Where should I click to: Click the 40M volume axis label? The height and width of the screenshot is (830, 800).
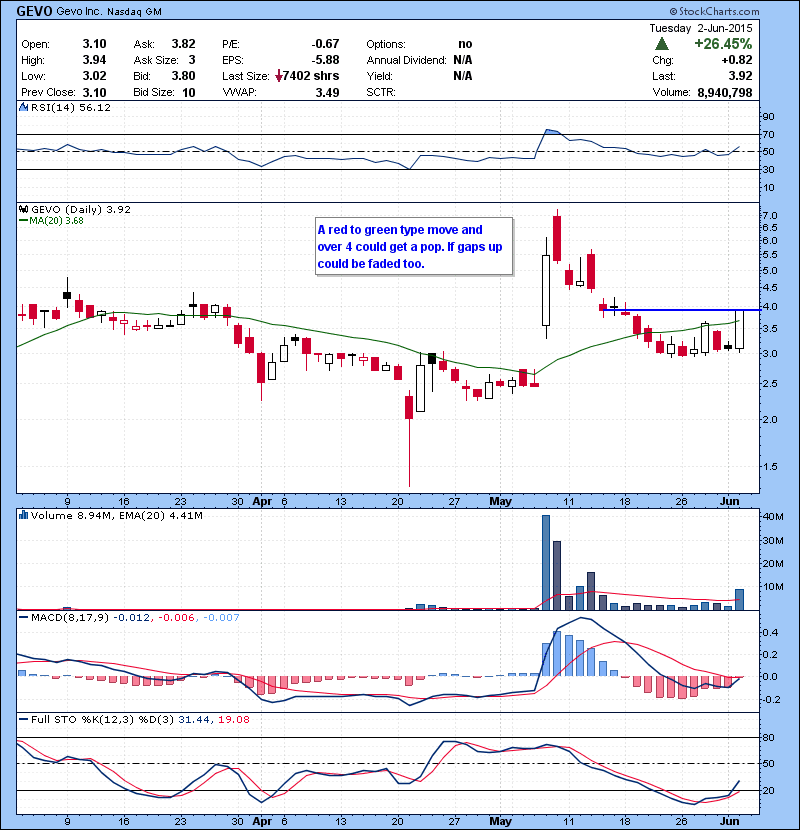(x=772, y=517)
